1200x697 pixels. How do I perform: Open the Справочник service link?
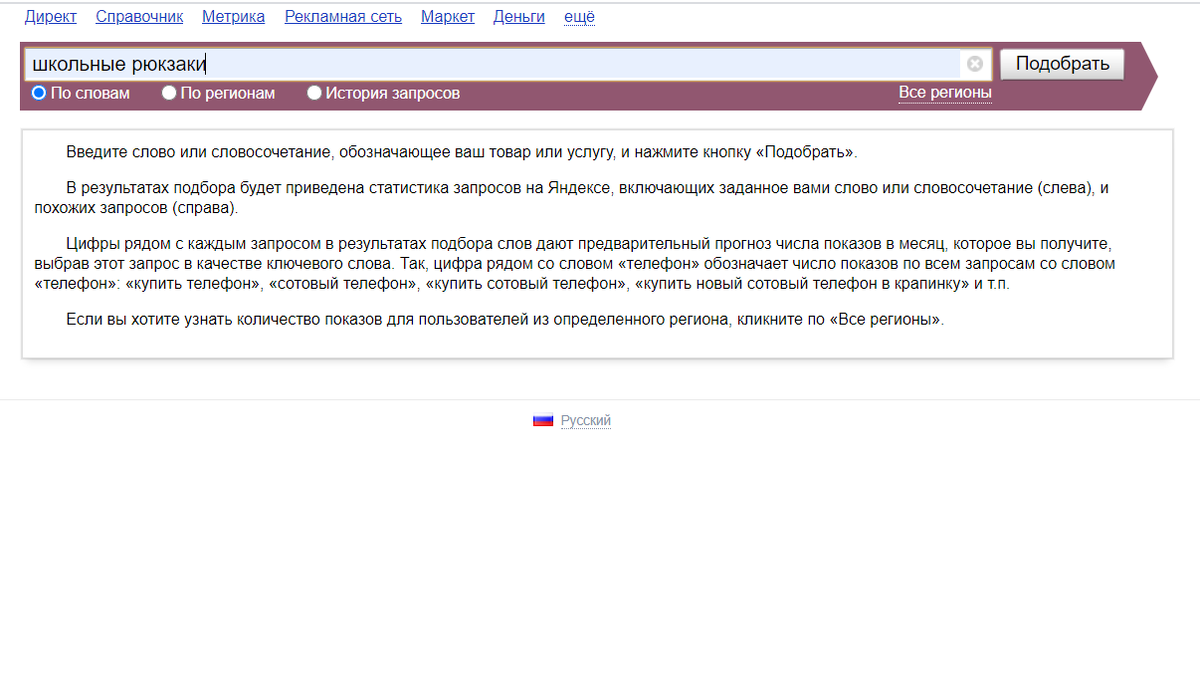point(139,17)
